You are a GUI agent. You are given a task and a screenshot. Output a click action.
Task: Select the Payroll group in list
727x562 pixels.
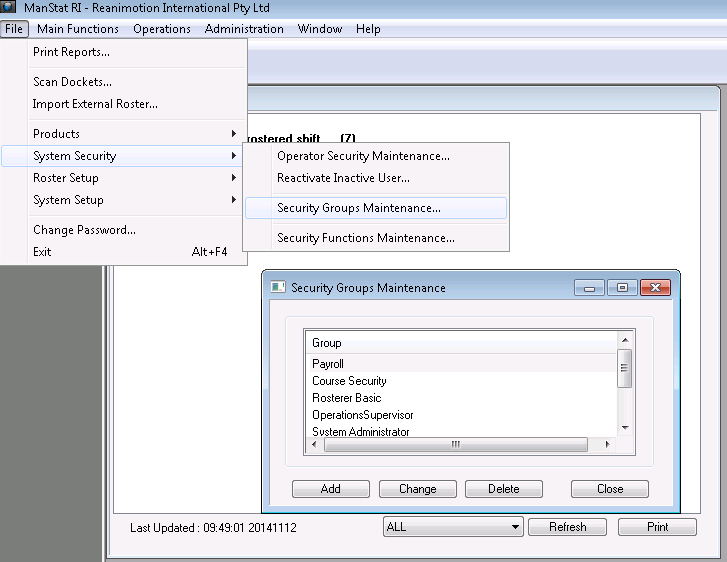coord(328,364)
